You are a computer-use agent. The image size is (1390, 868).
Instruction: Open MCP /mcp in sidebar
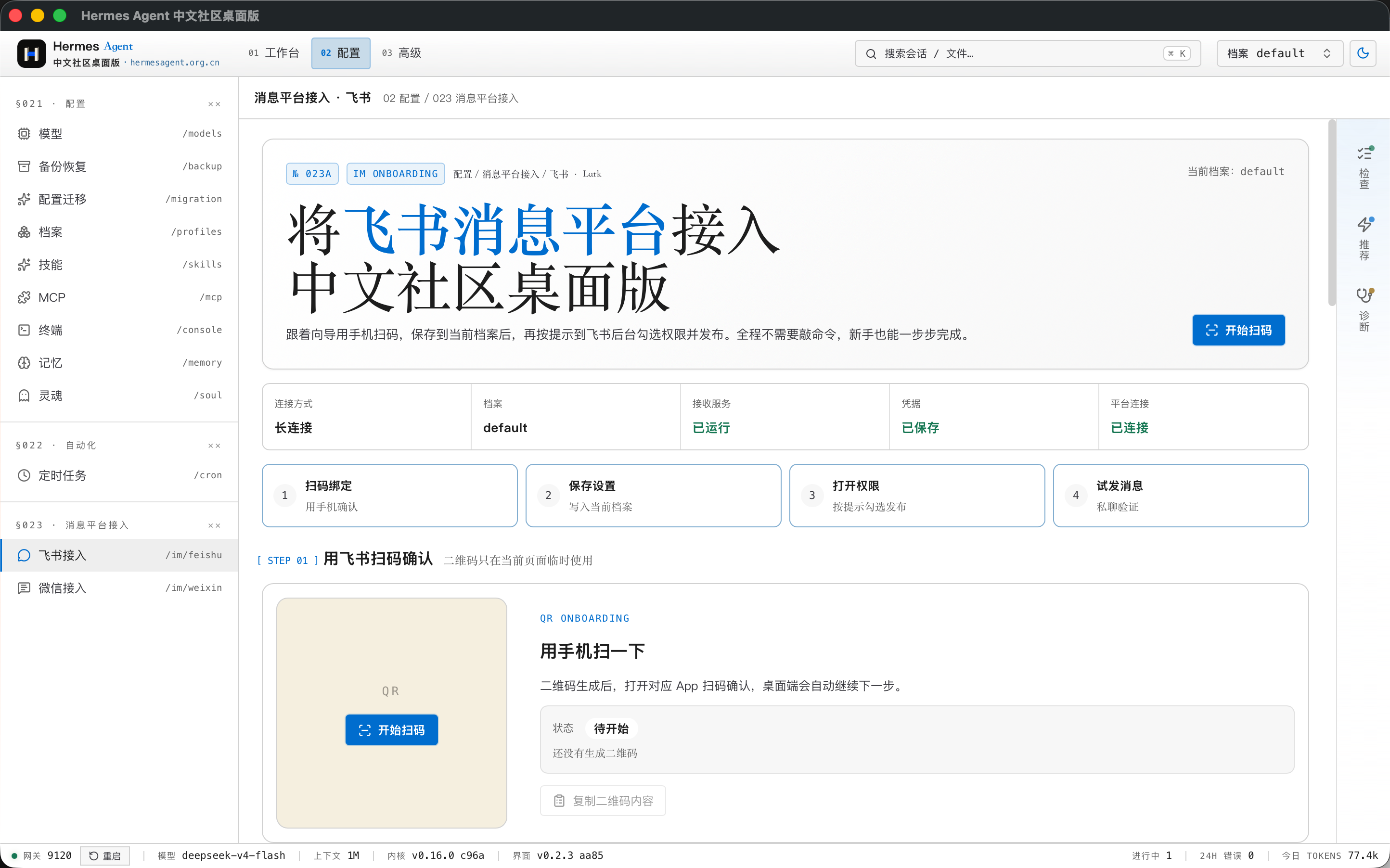[119, 297]
